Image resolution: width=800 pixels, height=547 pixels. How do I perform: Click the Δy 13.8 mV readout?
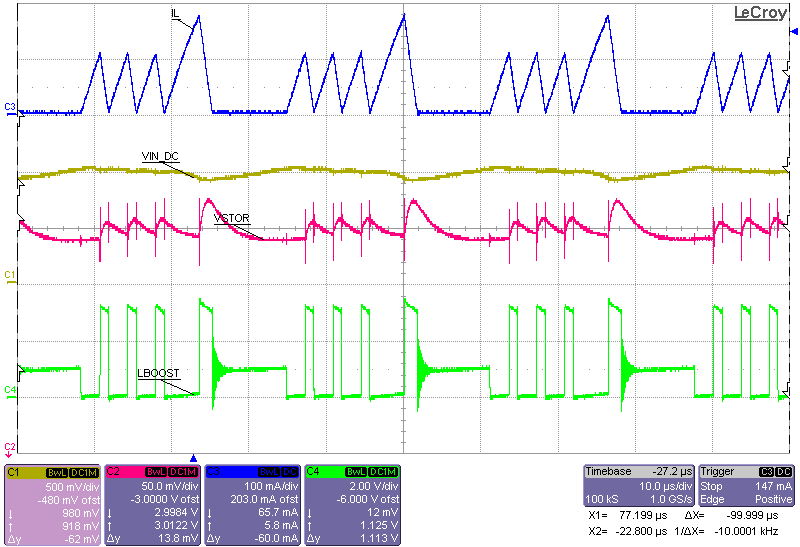(153, 539)
